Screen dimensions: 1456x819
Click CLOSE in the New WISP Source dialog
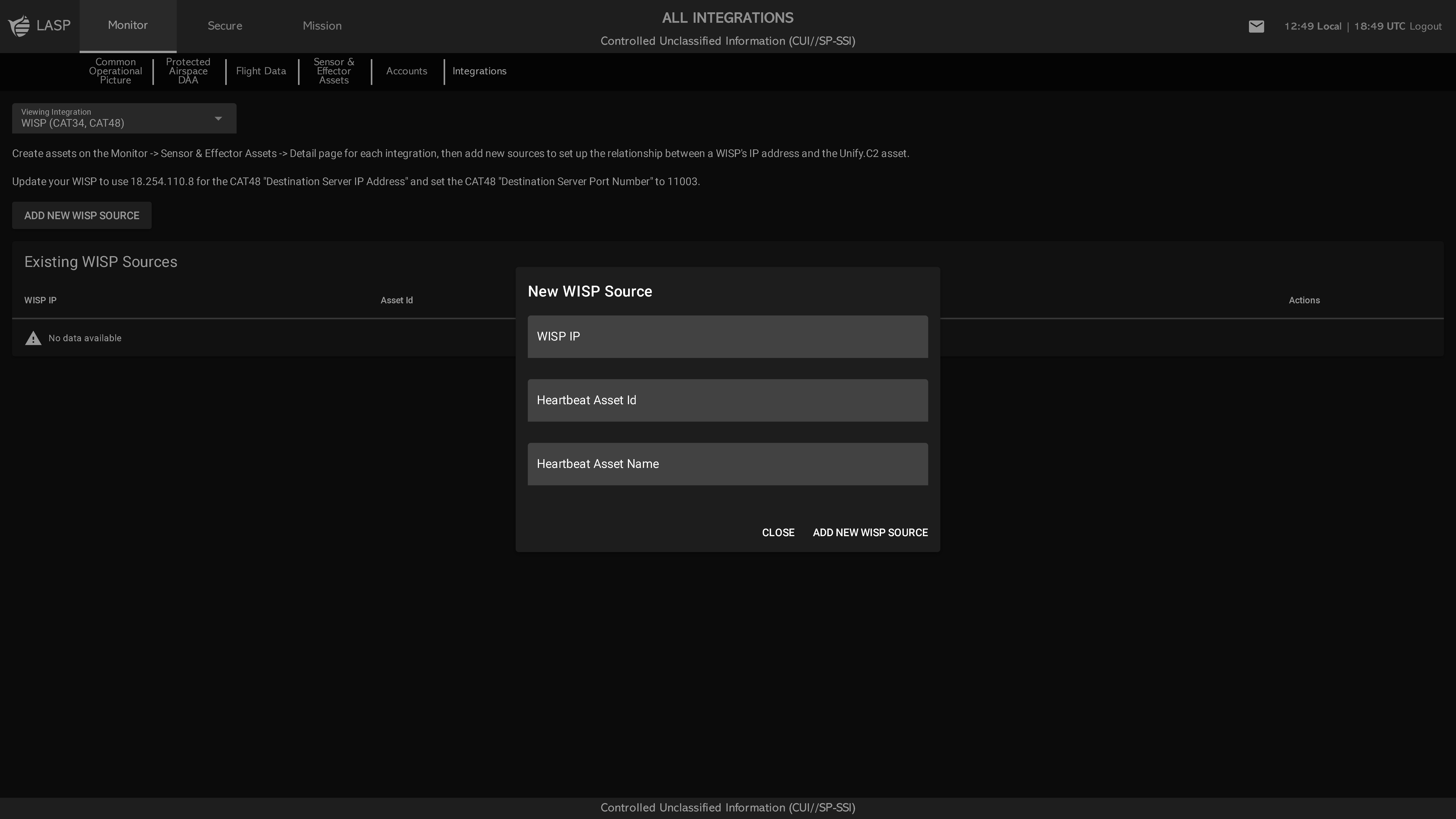(778, 532)
